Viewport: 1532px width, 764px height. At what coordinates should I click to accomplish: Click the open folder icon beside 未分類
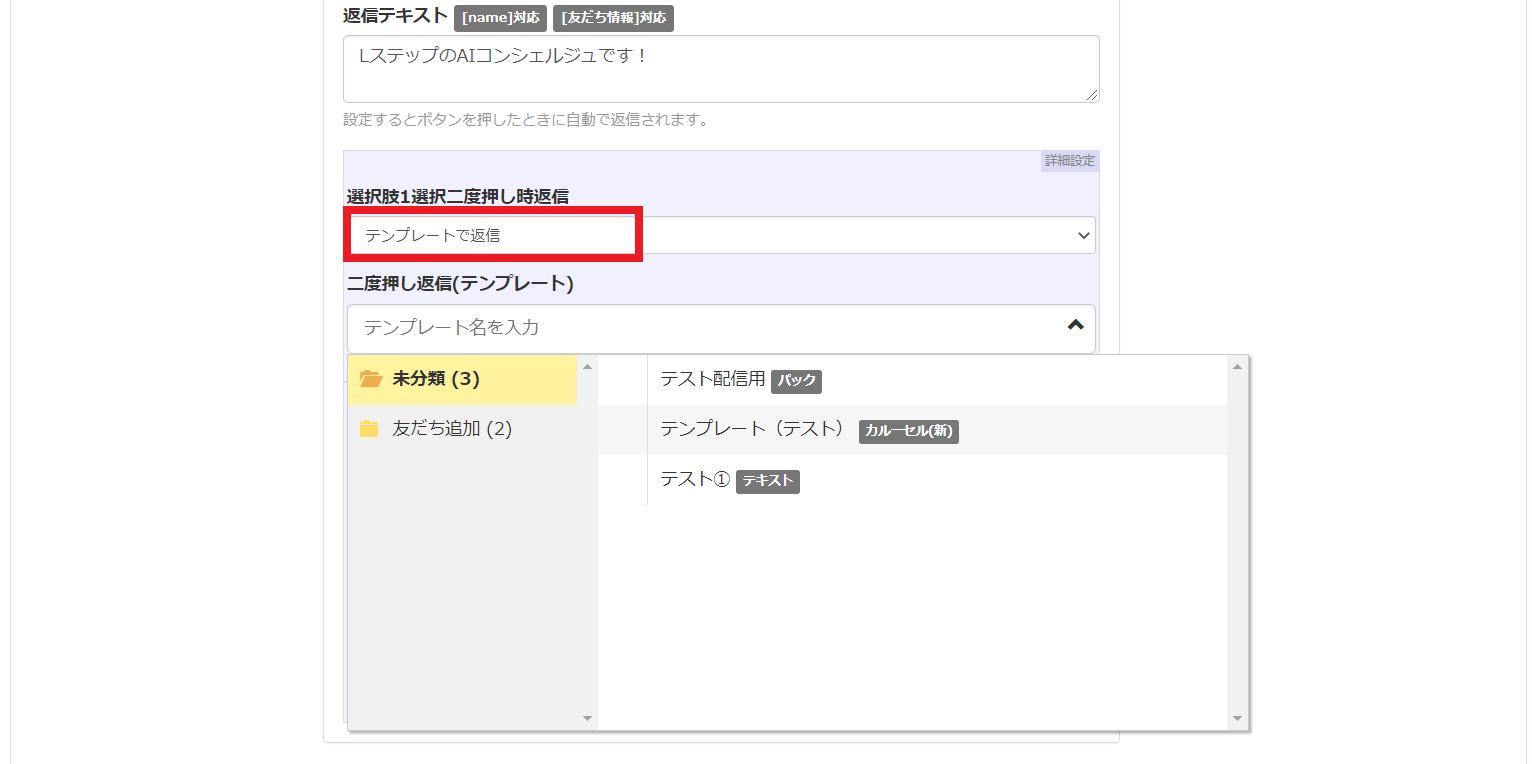point(371,379)
